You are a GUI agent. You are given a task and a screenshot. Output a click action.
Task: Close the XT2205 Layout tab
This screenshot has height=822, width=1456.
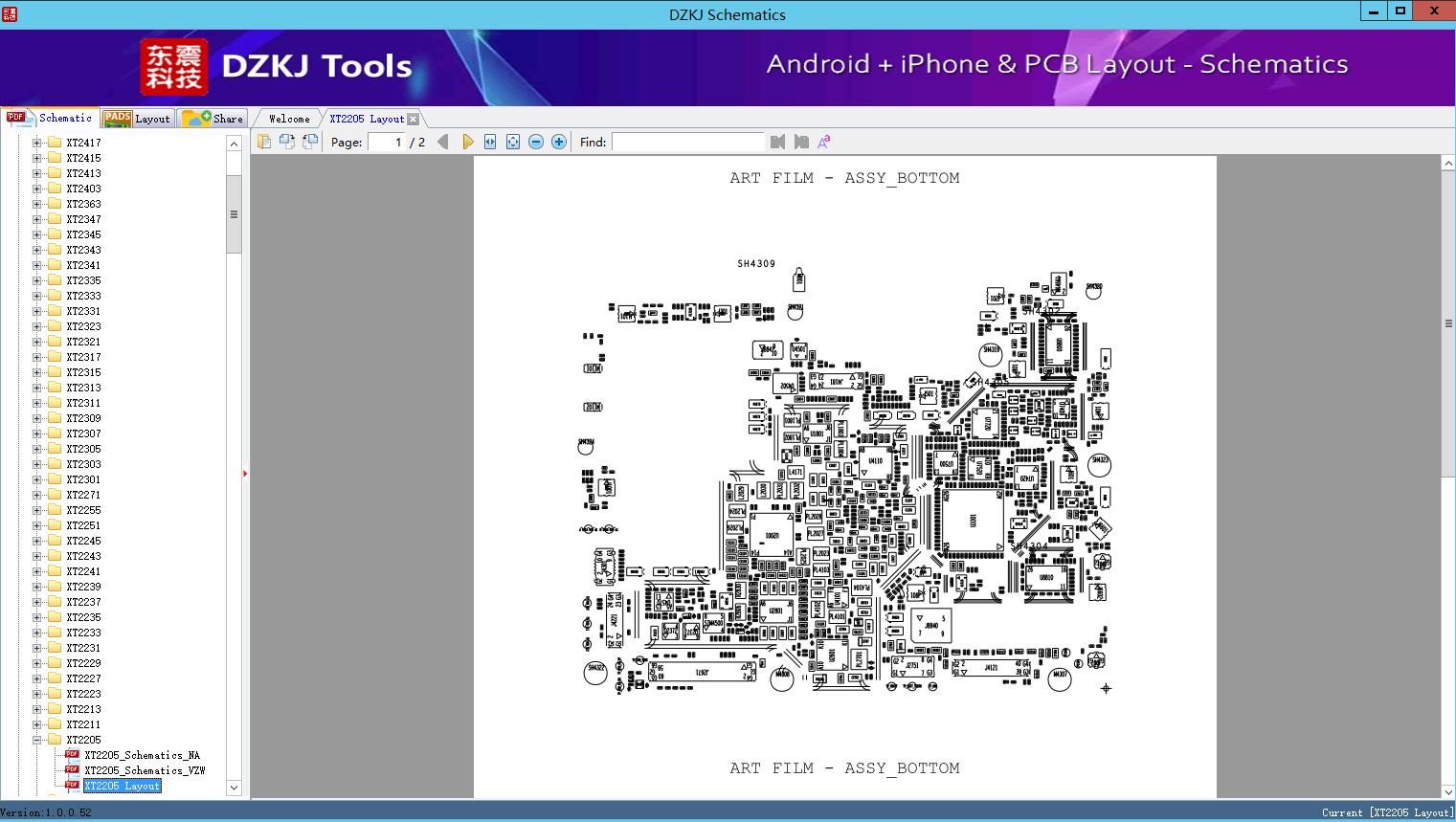pos(413,119)
